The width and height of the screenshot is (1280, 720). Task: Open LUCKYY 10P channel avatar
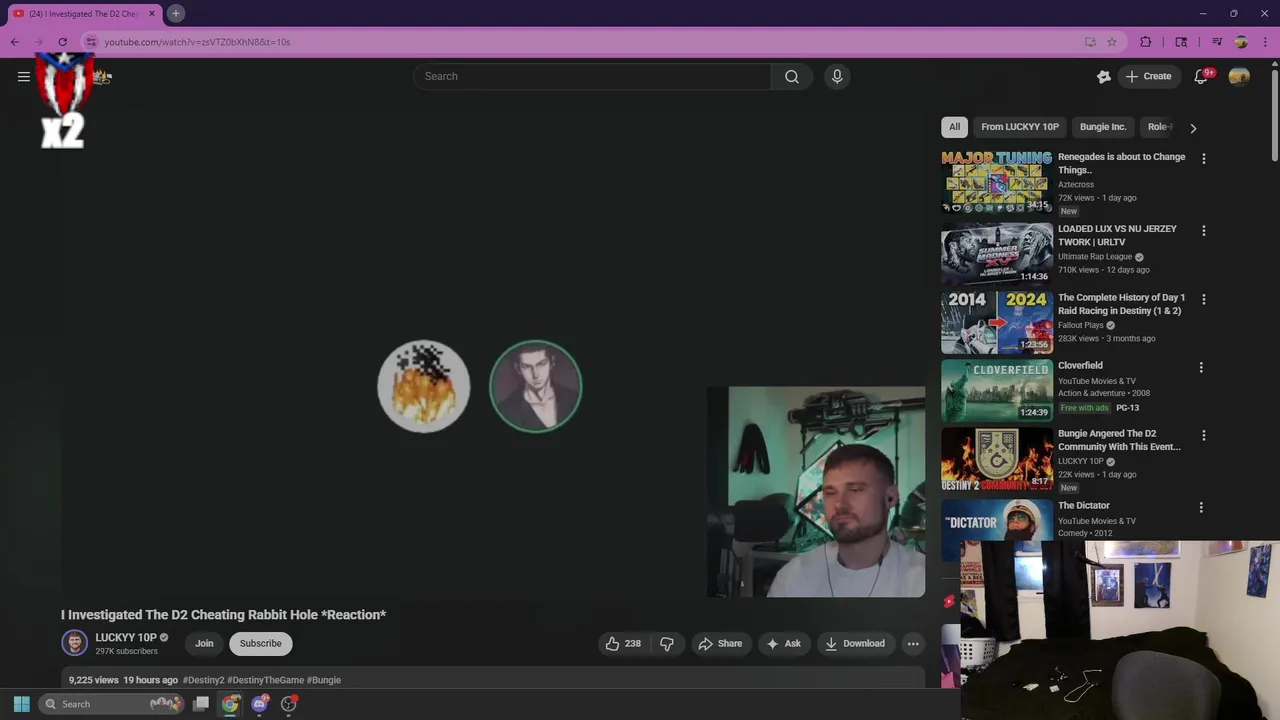click(74, 643)
